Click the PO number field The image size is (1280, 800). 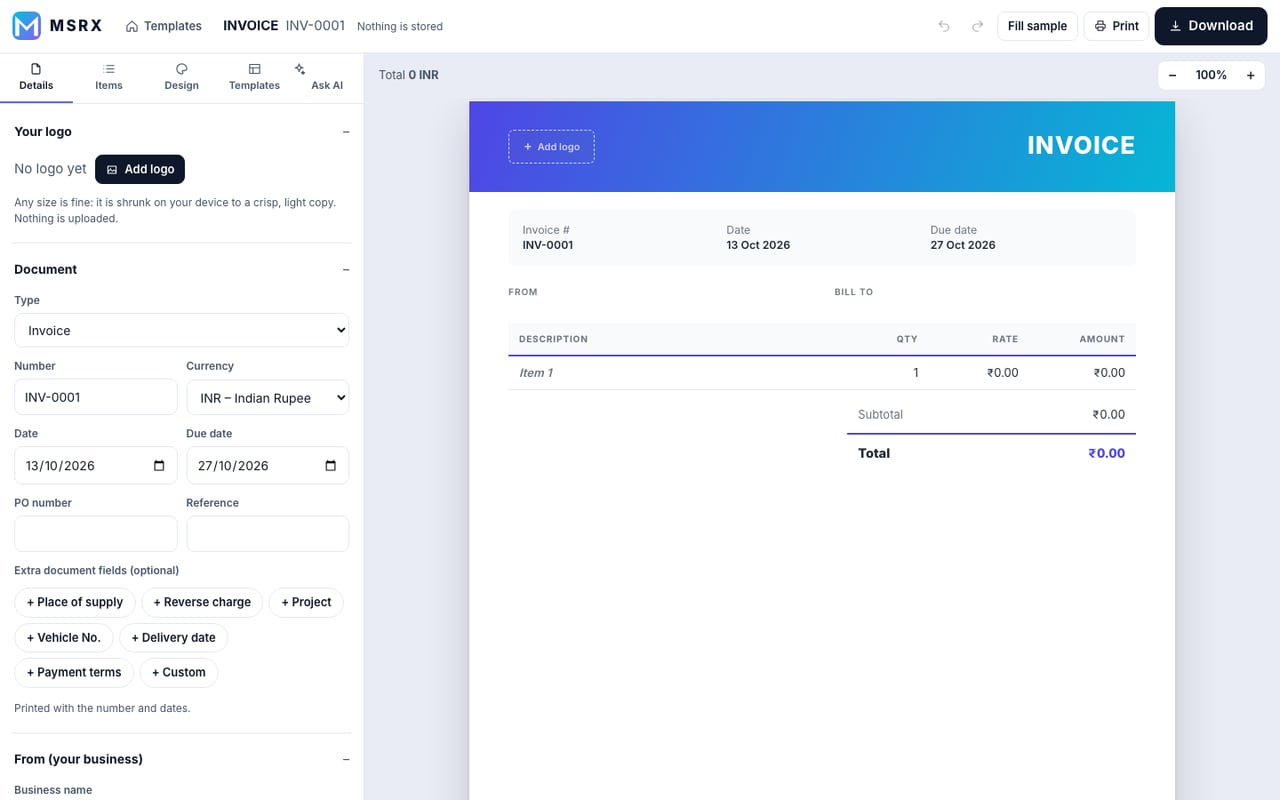[x=96, y=534]
